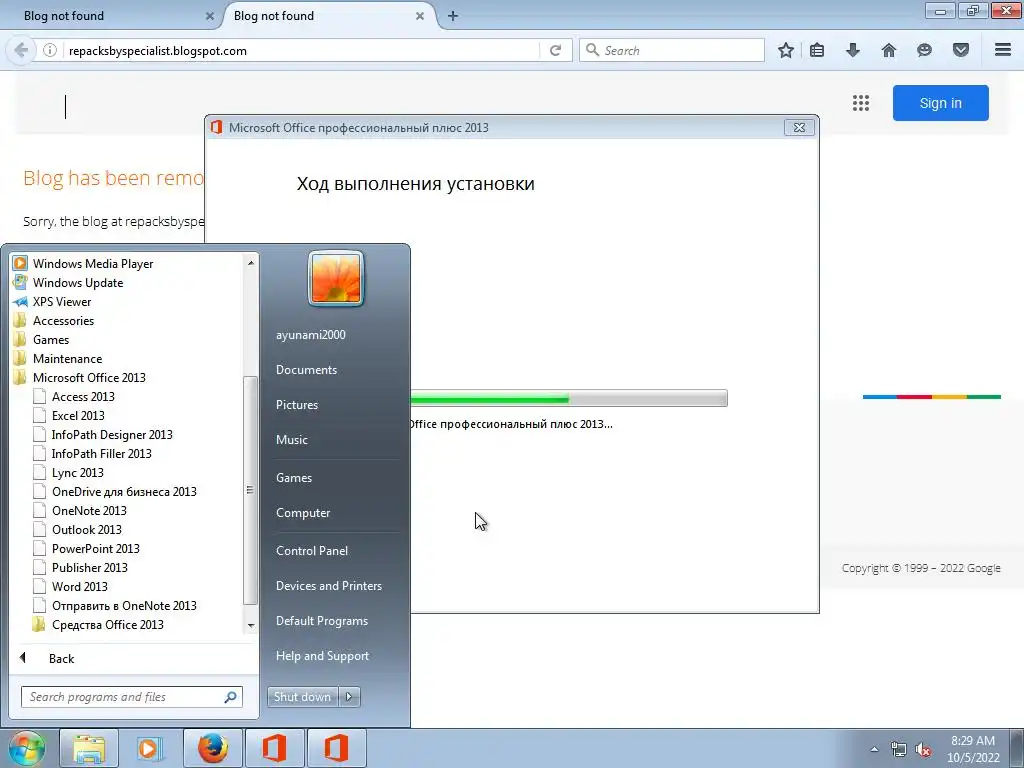
Task: Open OneDrive для бизнеса 2013
Action: [x=124, y=491]
